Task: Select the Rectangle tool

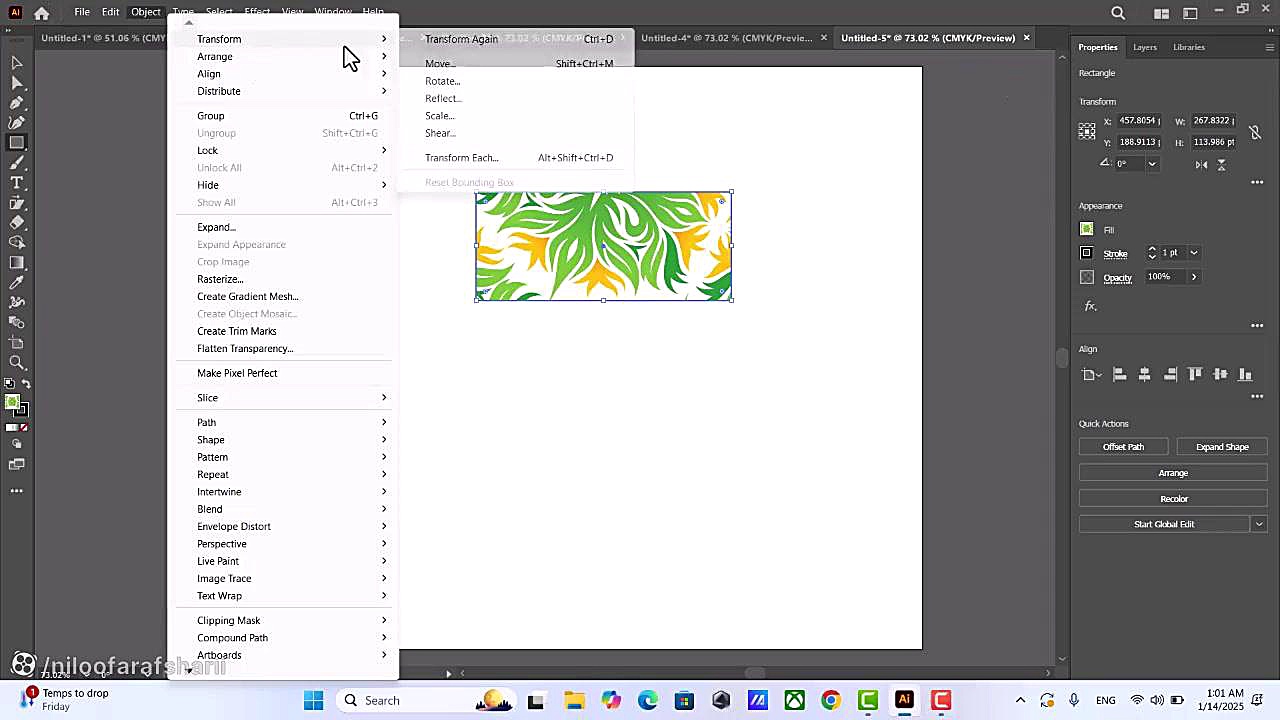Action: 17,143
